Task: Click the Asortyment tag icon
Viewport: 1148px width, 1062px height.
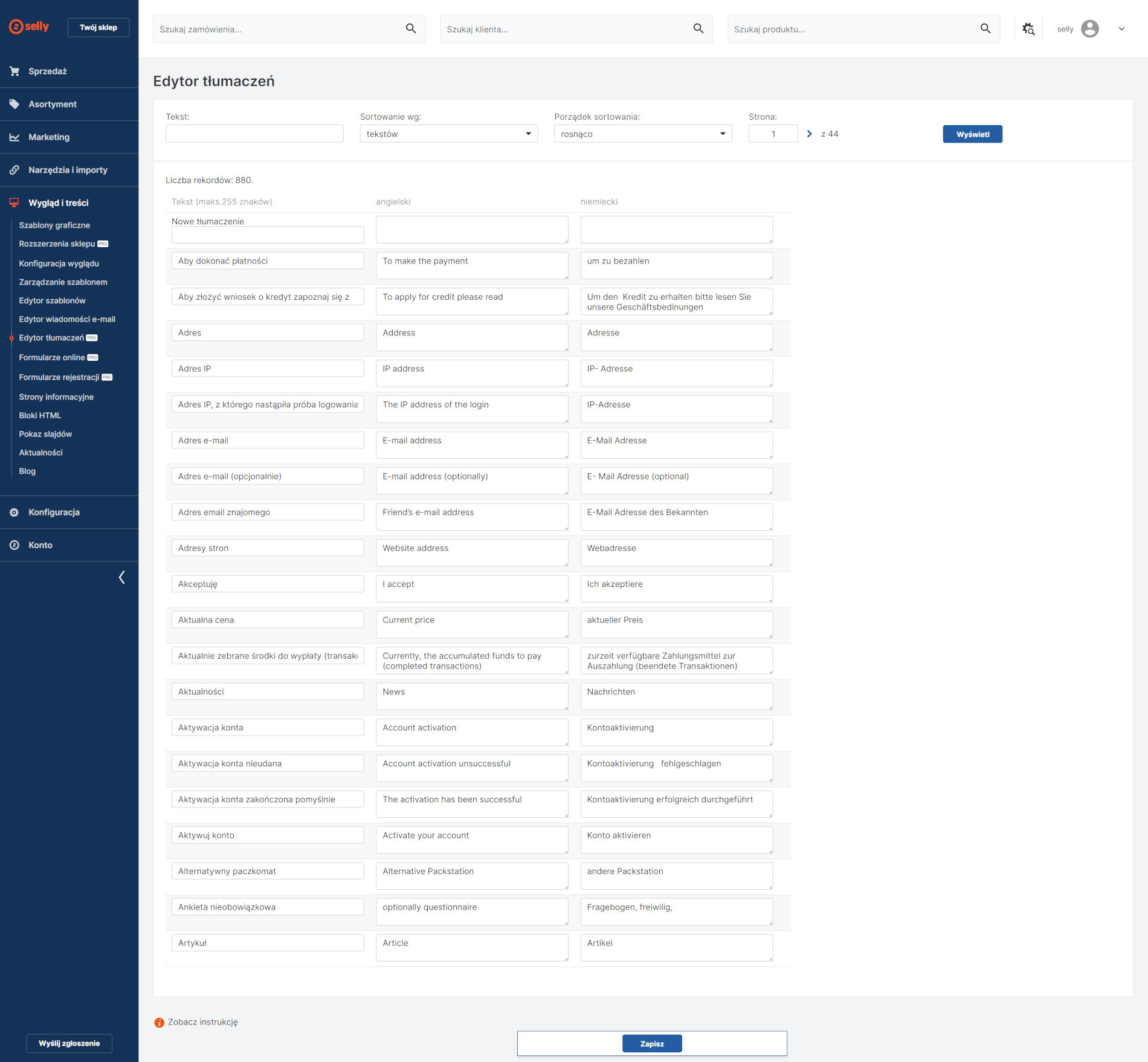Action: click(15, 104)
